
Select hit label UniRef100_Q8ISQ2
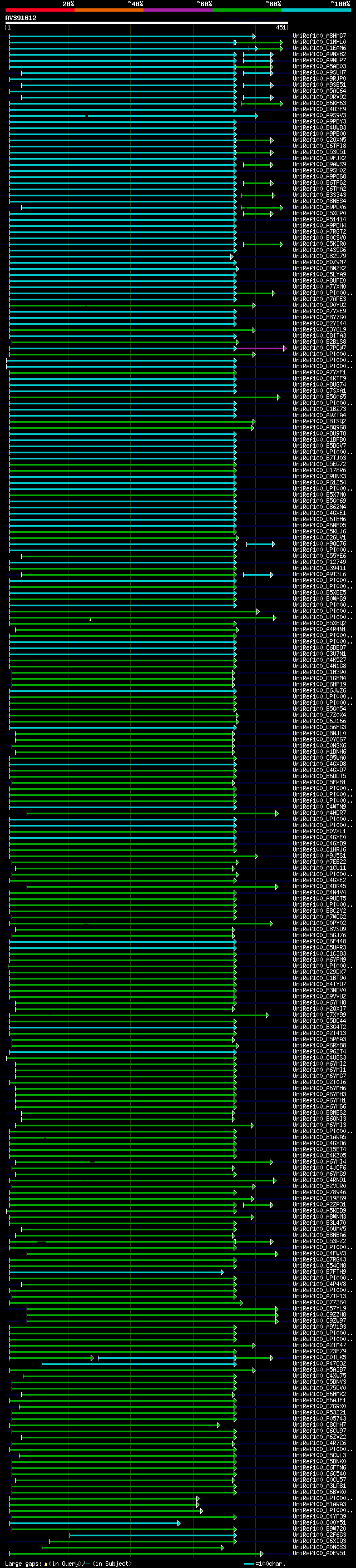coord(319,422)
